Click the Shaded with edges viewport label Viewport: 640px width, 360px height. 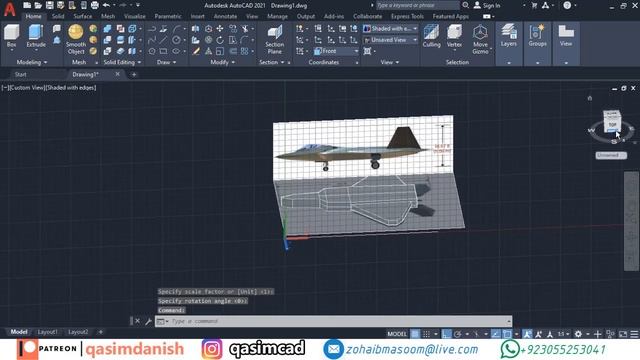pyautogui.click(x=71, y=88)
